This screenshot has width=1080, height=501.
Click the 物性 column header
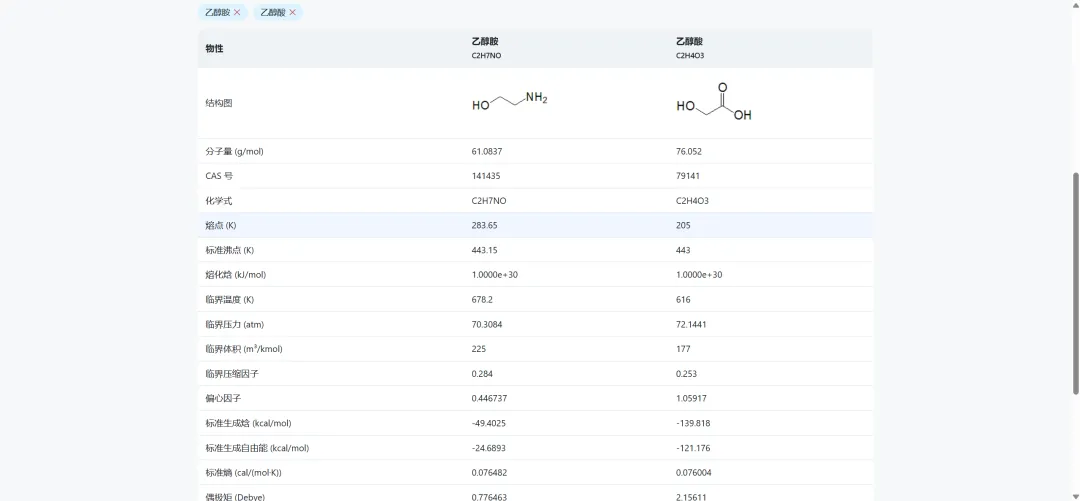[214, 49]
